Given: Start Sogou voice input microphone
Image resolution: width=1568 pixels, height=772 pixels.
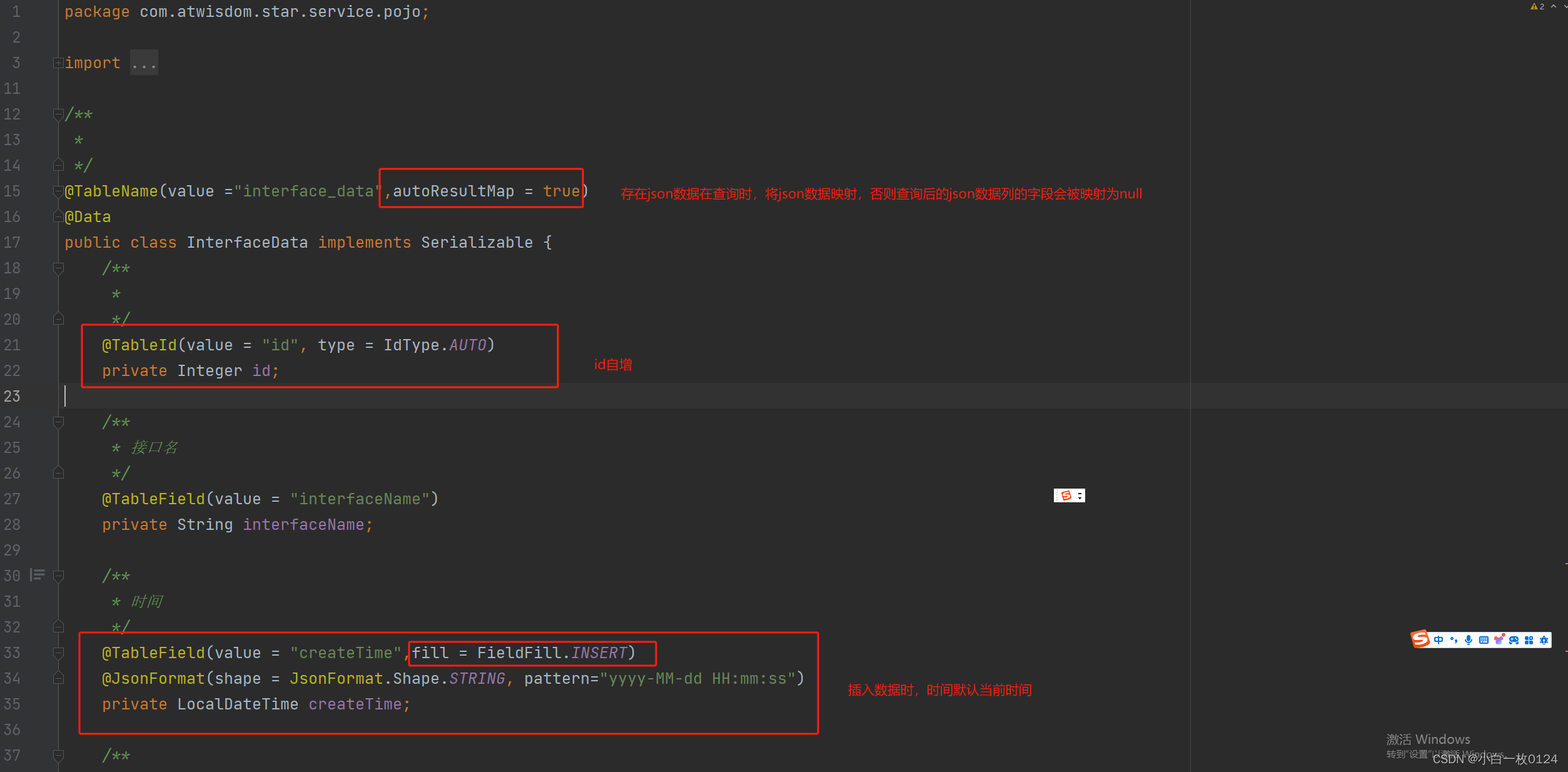Looking at the screenshot, I should 1469,640.
